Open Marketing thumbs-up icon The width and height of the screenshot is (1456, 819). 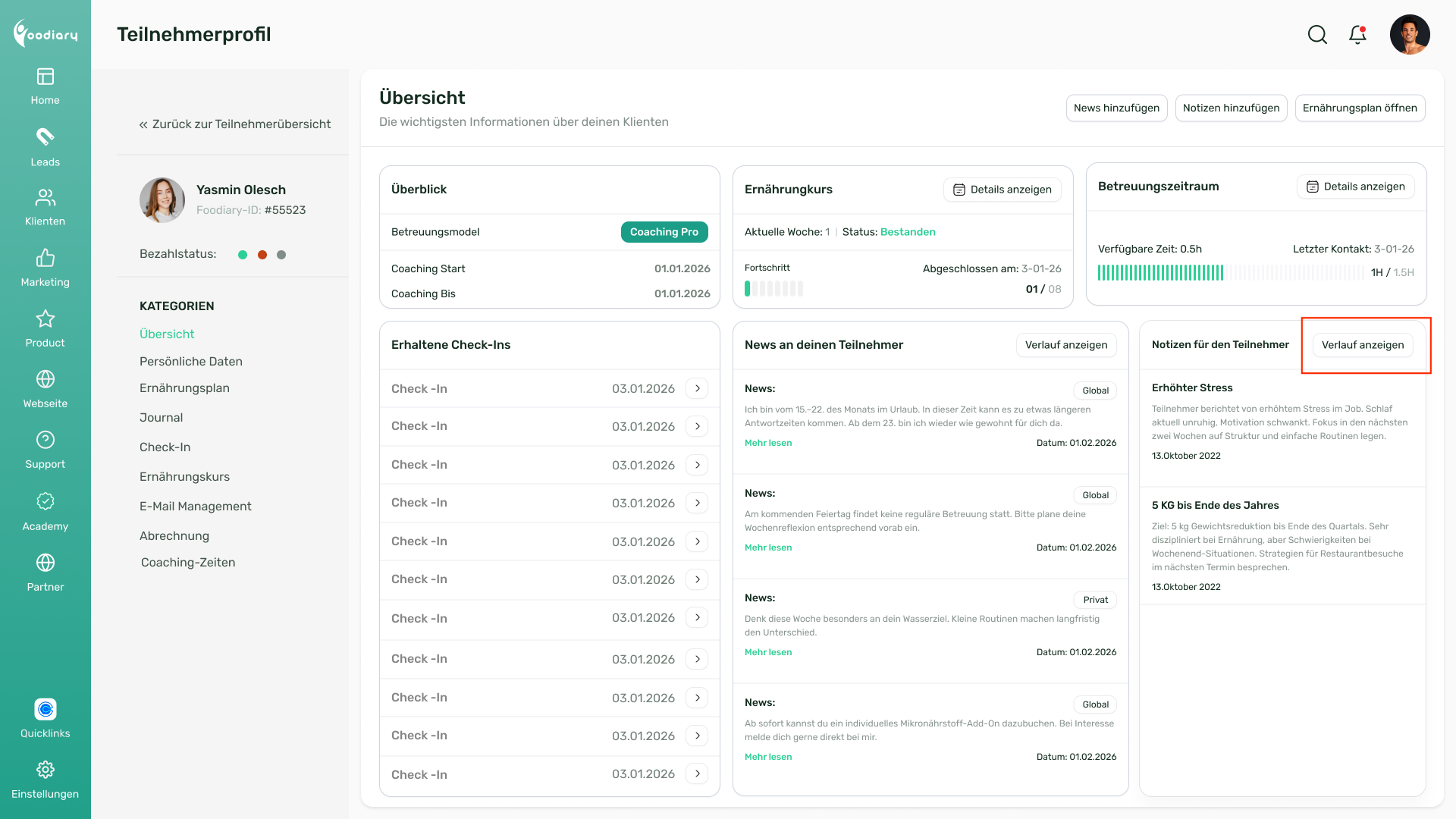pyautogui.click(x=45, y=259)
